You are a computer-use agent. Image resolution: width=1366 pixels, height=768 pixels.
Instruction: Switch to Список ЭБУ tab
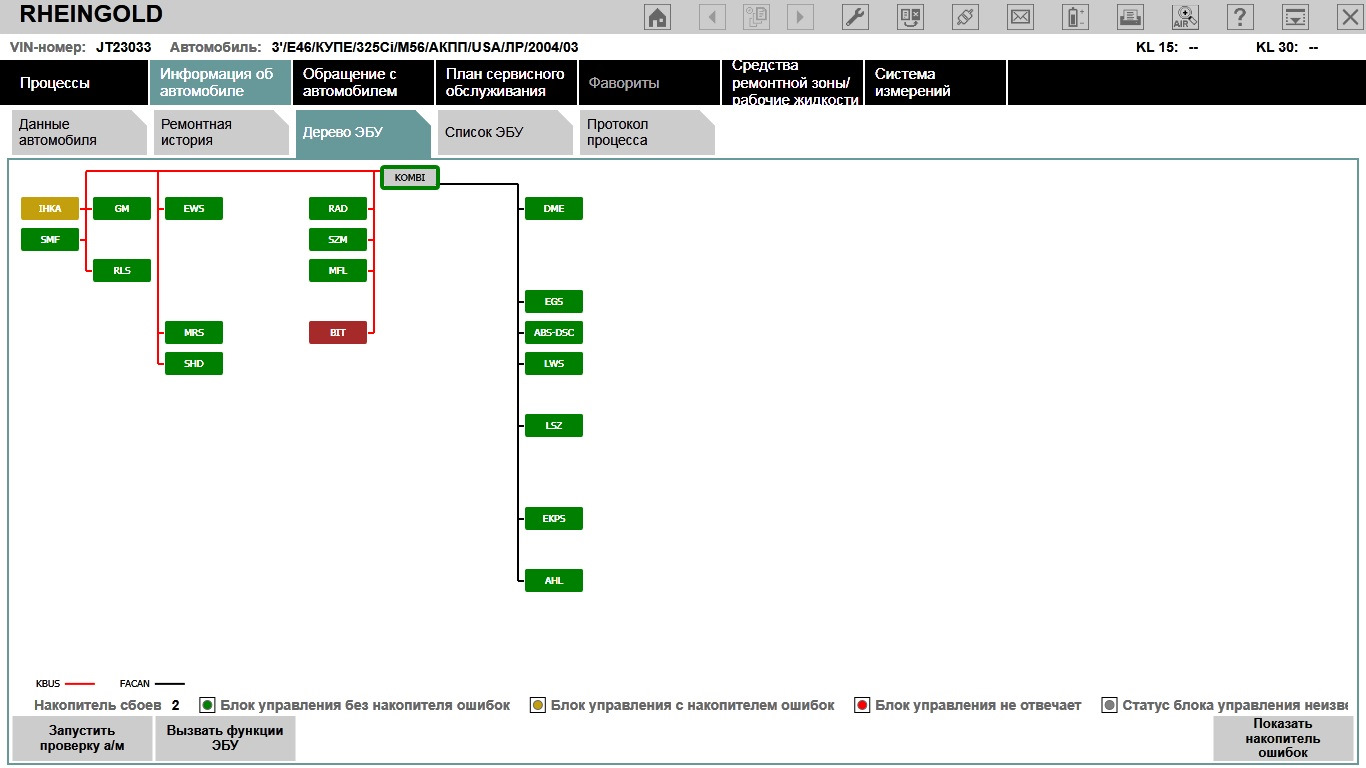[505, 132]
